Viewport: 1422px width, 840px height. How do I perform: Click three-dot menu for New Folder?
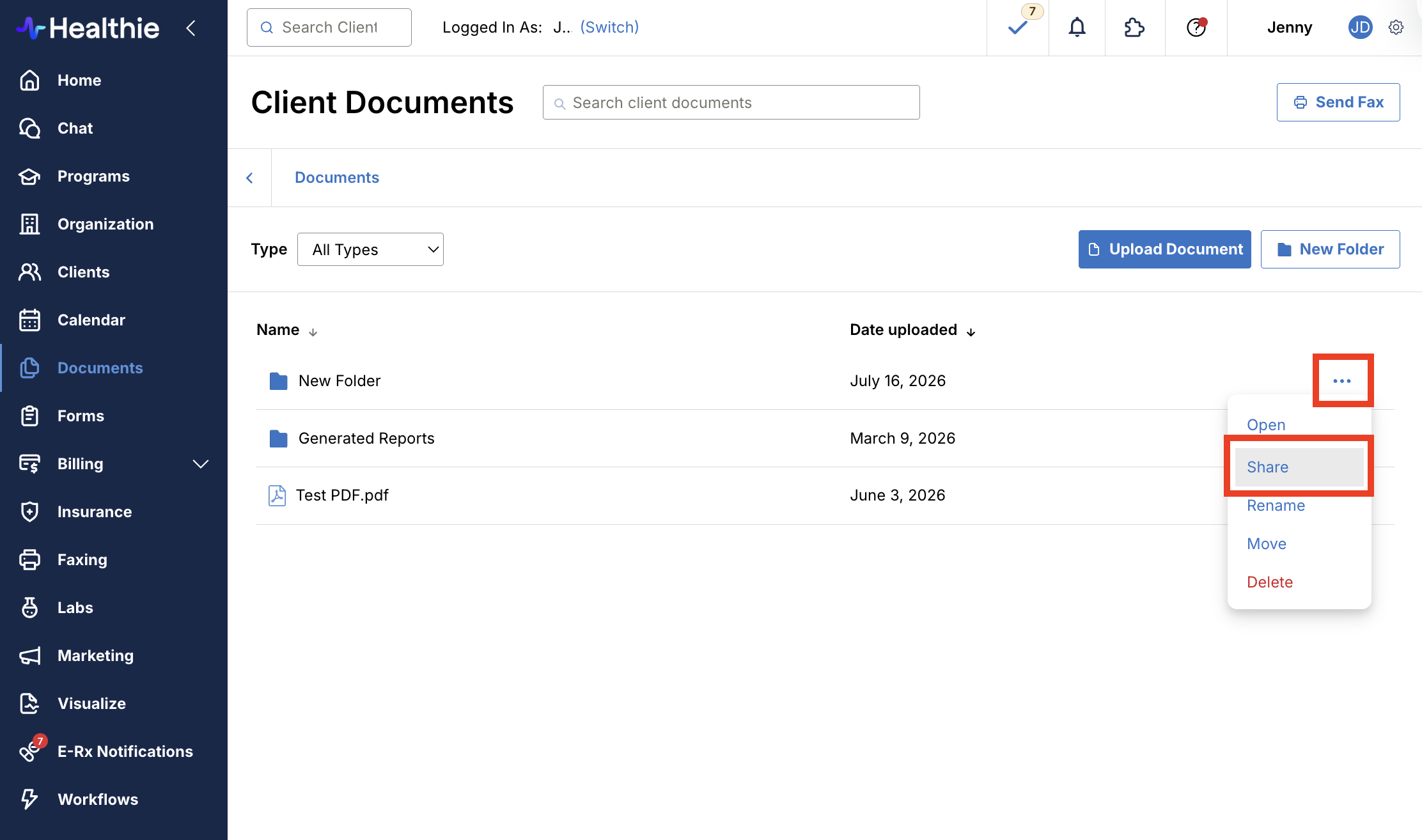pyautogui.click(x=1342, y=381)
